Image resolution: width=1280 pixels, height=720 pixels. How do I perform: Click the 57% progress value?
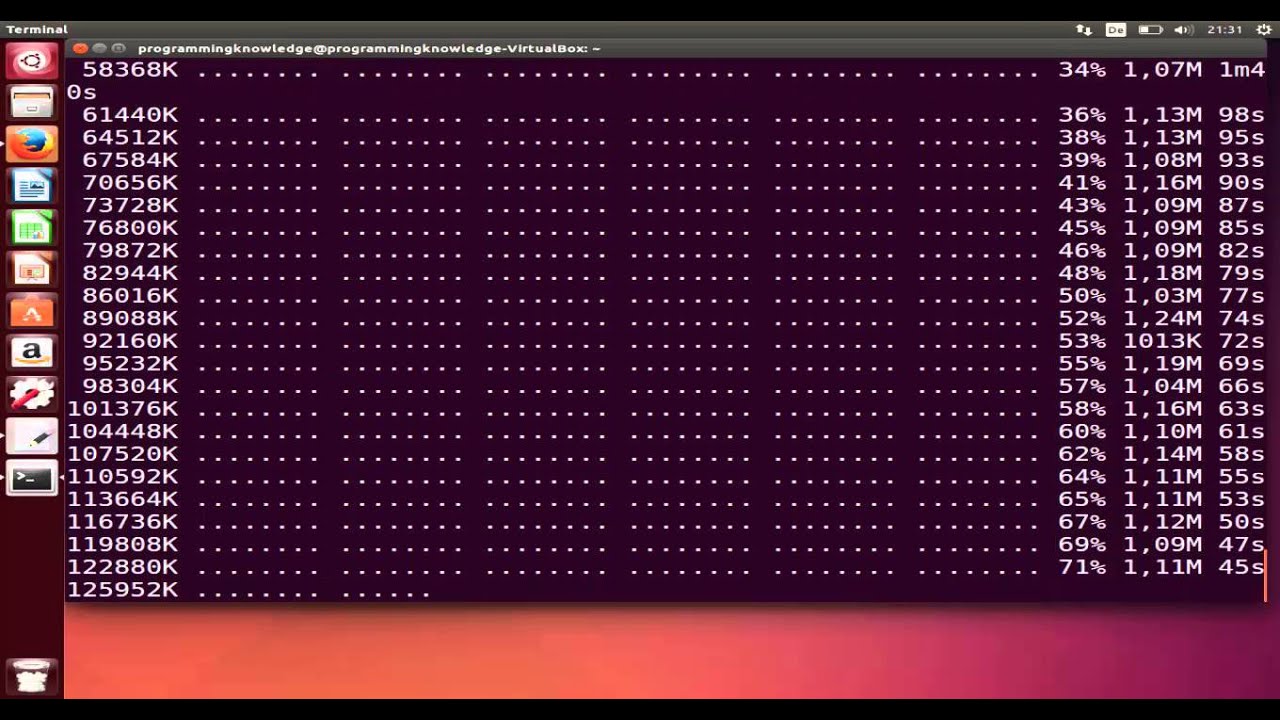coord(1082,386)
